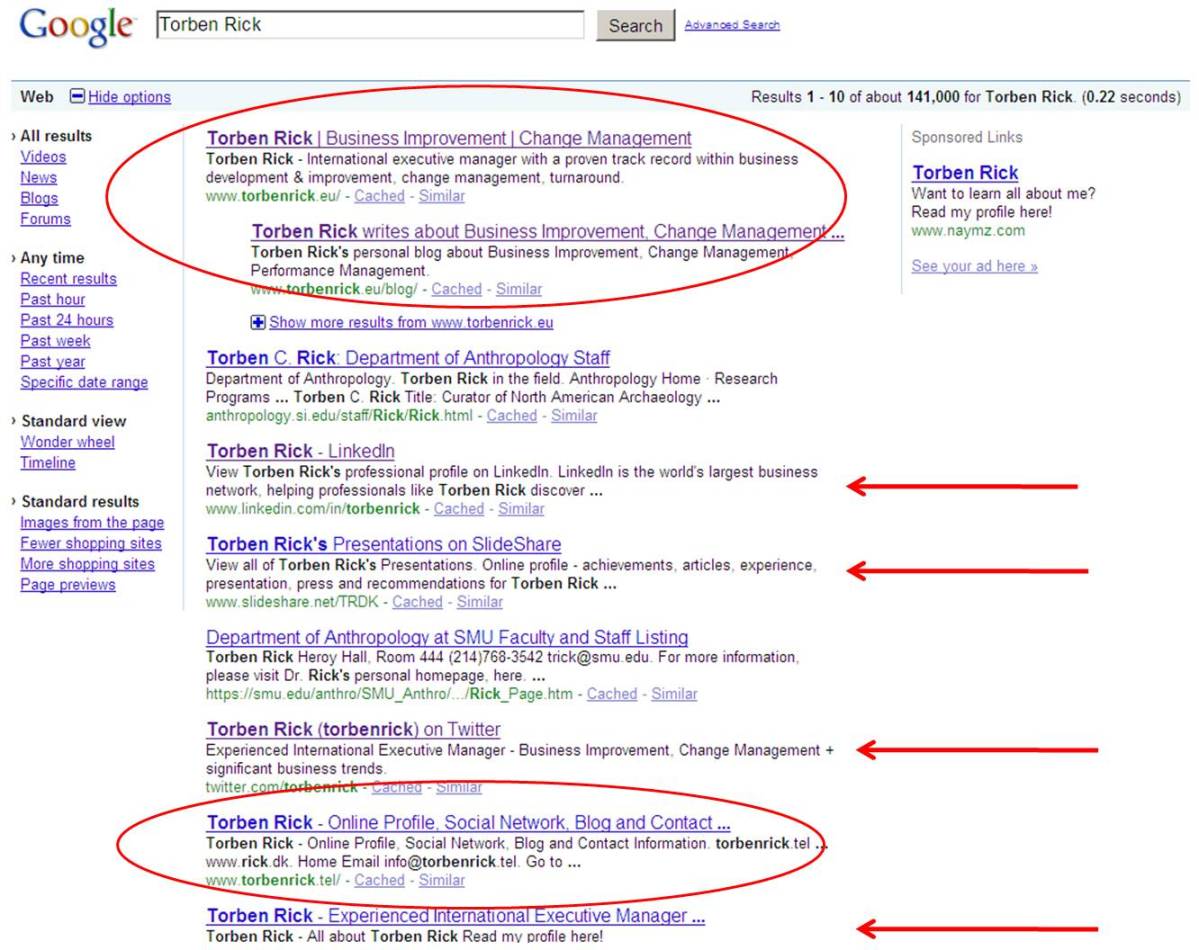Viewport: 1199px width, 950px height.
Task: Open Similar link for slideshare.net result
Action: click(479, 602)
